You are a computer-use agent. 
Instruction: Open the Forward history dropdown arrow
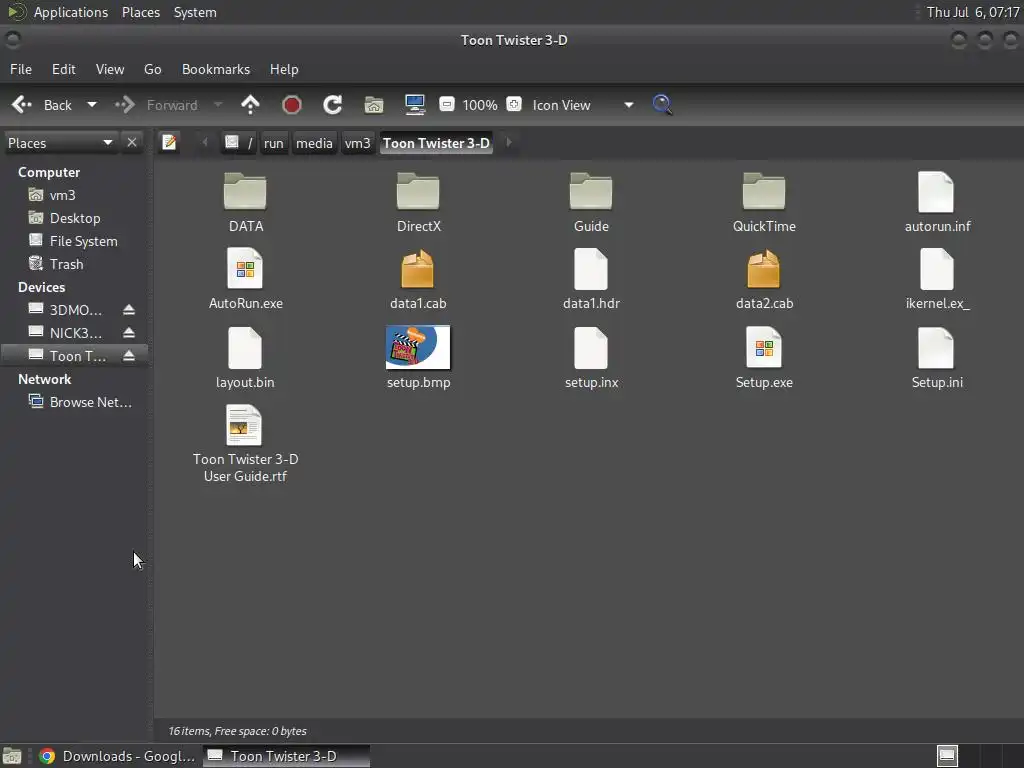click(218, 104)
